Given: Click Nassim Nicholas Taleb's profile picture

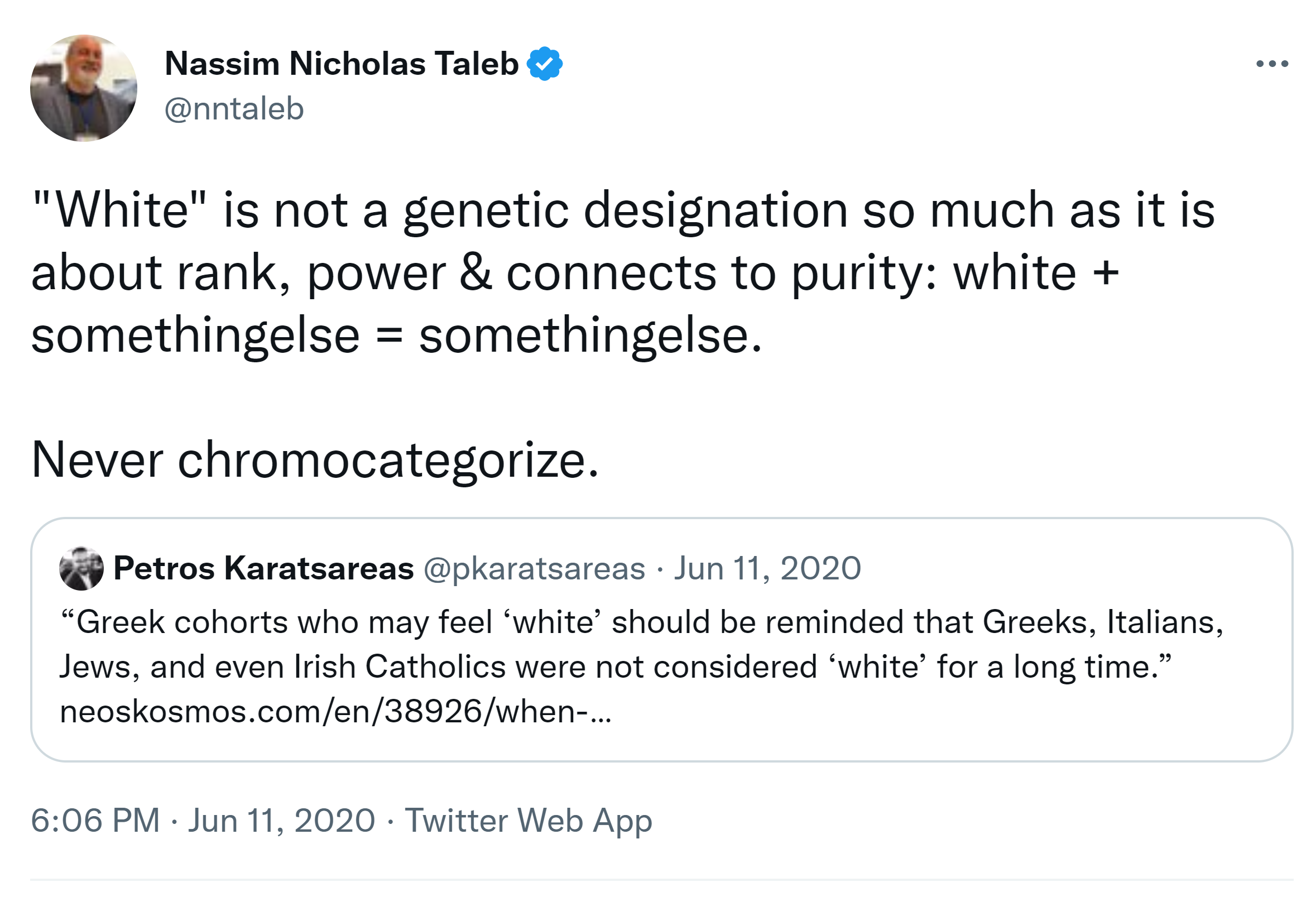Looking at the screenshot, I should click(x=84, y=88).
